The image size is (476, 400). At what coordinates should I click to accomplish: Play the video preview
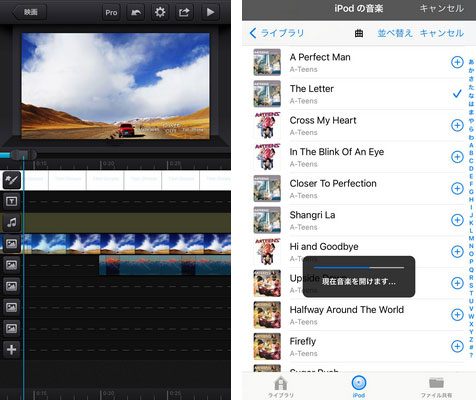click(210, 12)
